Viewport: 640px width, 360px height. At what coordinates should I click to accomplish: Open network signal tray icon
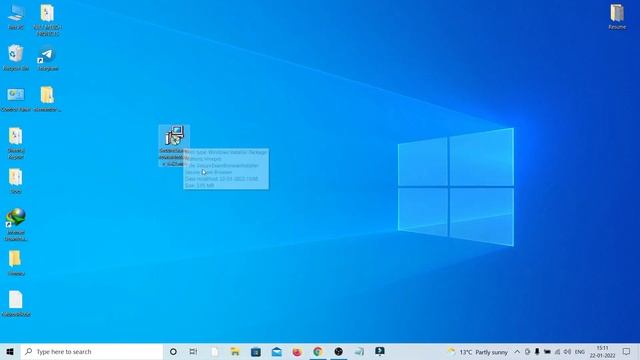[x=557, y=352]
